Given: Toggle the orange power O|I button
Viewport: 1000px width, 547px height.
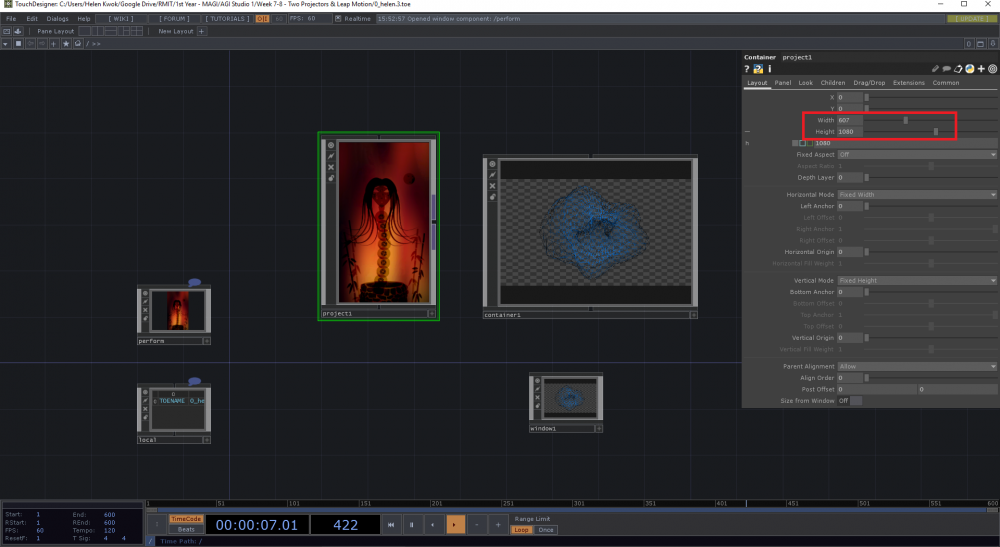Looking at the screenshot, I should (x=262, y=18).
